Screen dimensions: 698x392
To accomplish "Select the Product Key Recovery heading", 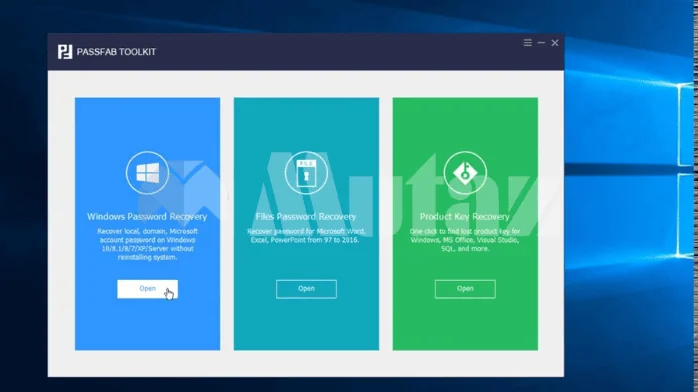I will coord(465,217).
